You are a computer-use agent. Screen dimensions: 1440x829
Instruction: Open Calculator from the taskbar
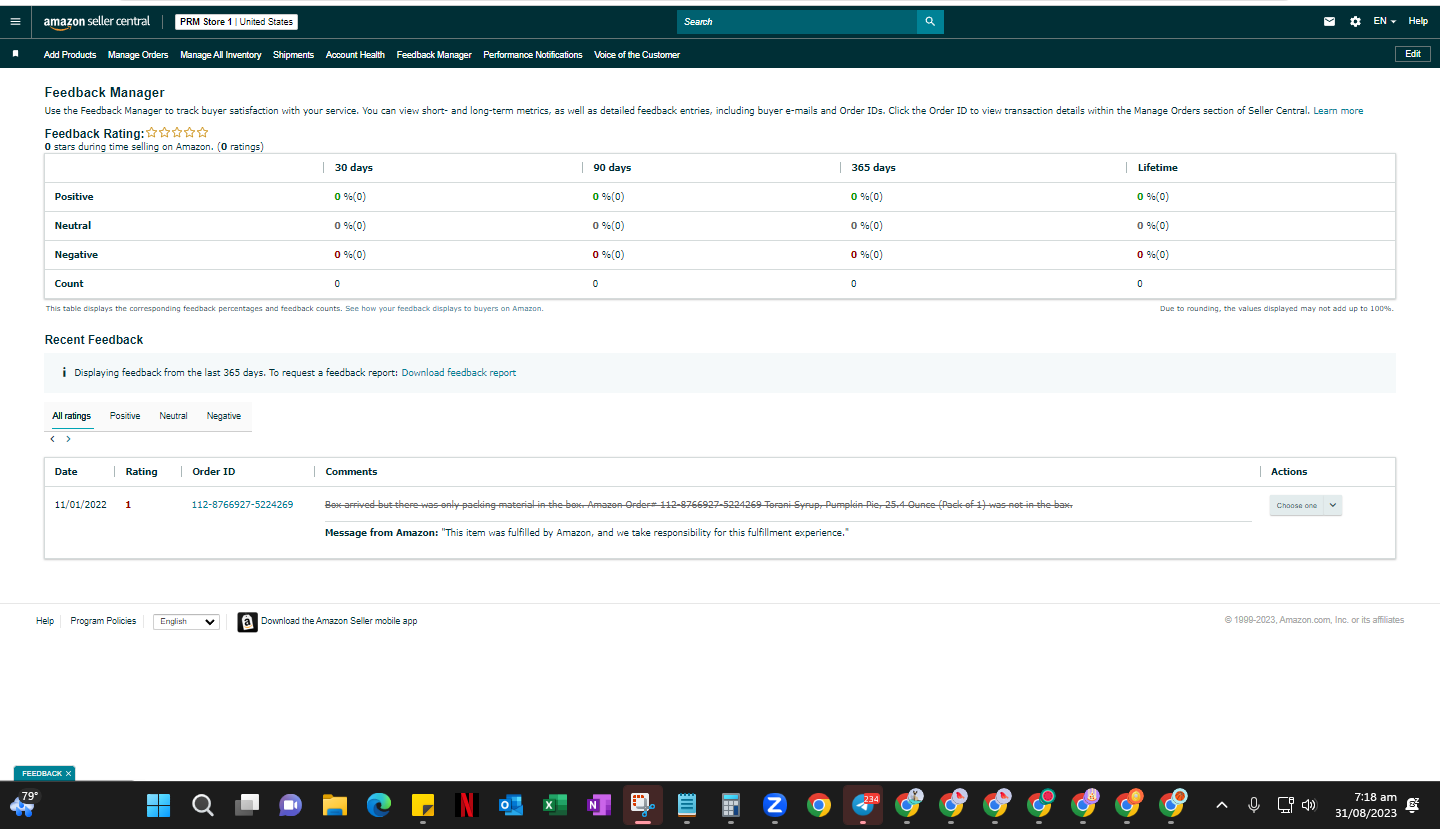coord(730,805)
